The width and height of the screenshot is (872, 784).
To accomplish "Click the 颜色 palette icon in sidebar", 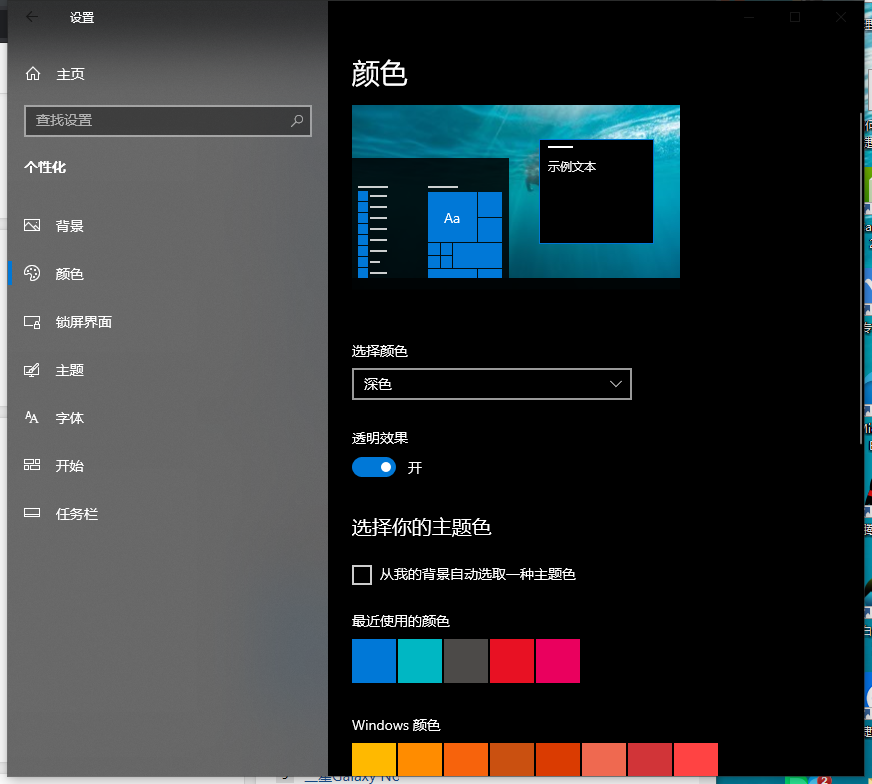I will click(33, 273).
